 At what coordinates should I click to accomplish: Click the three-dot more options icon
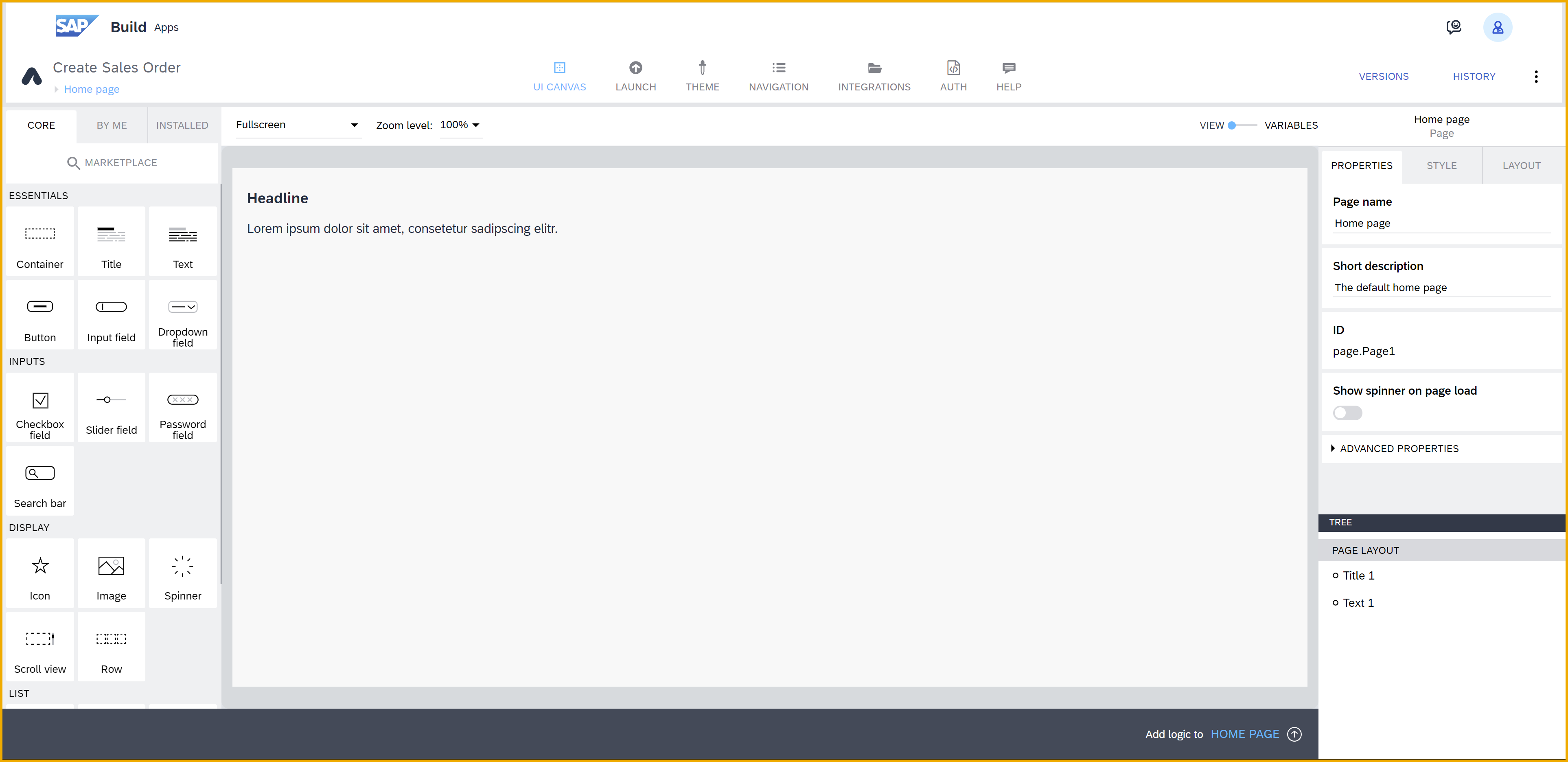point(1536,76)
